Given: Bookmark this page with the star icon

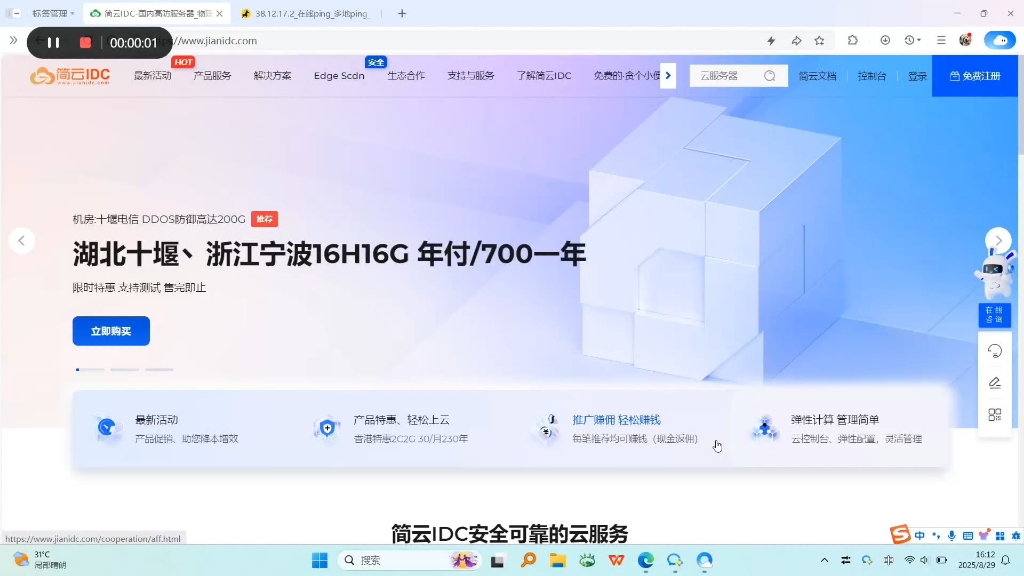Looking at the screenshot, I should pyautogui.click(x=820, y=40).
